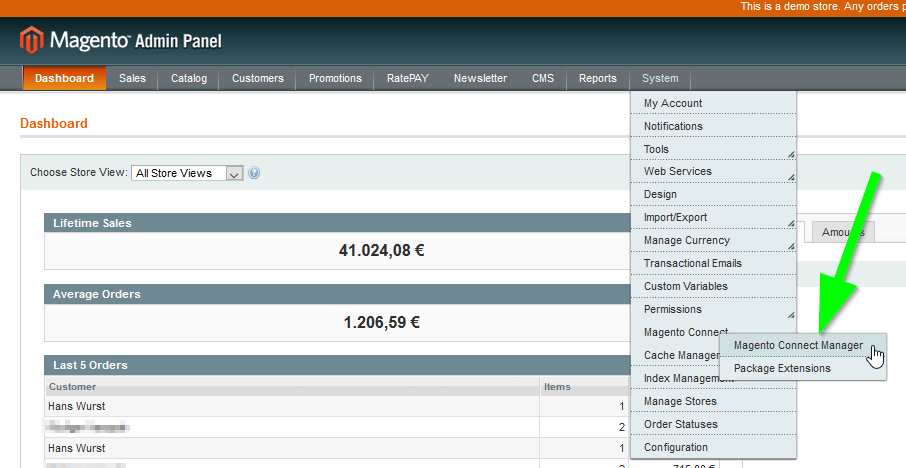Screen dimensions: 906x468
Task: Switch to the Amounts tab
Action: pyautogui.click(x=843, y=232)
